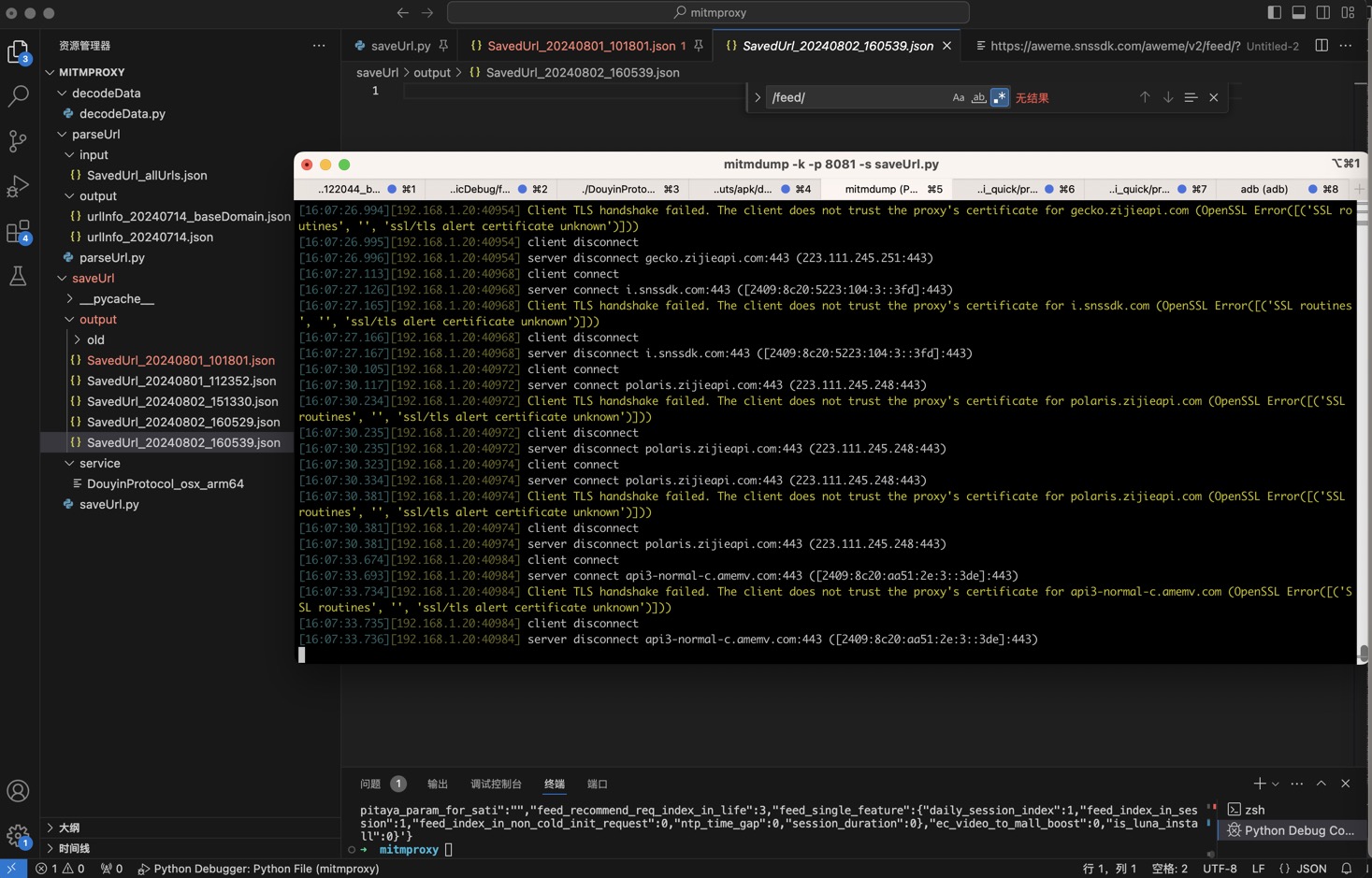Go to next match arrow in find

point(1168,97)
